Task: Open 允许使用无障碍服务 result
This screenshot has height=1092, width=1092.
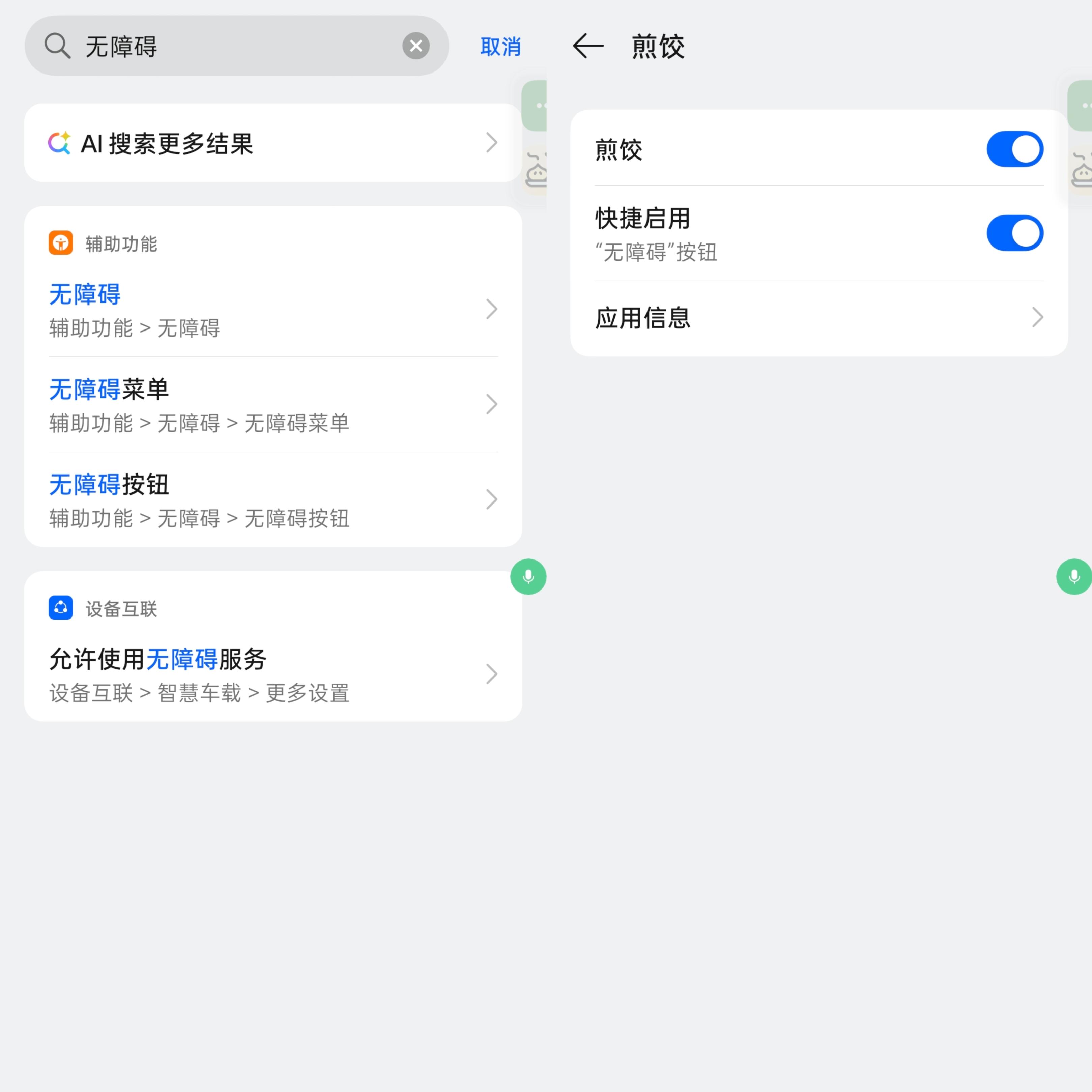Action: coord(273,674)
